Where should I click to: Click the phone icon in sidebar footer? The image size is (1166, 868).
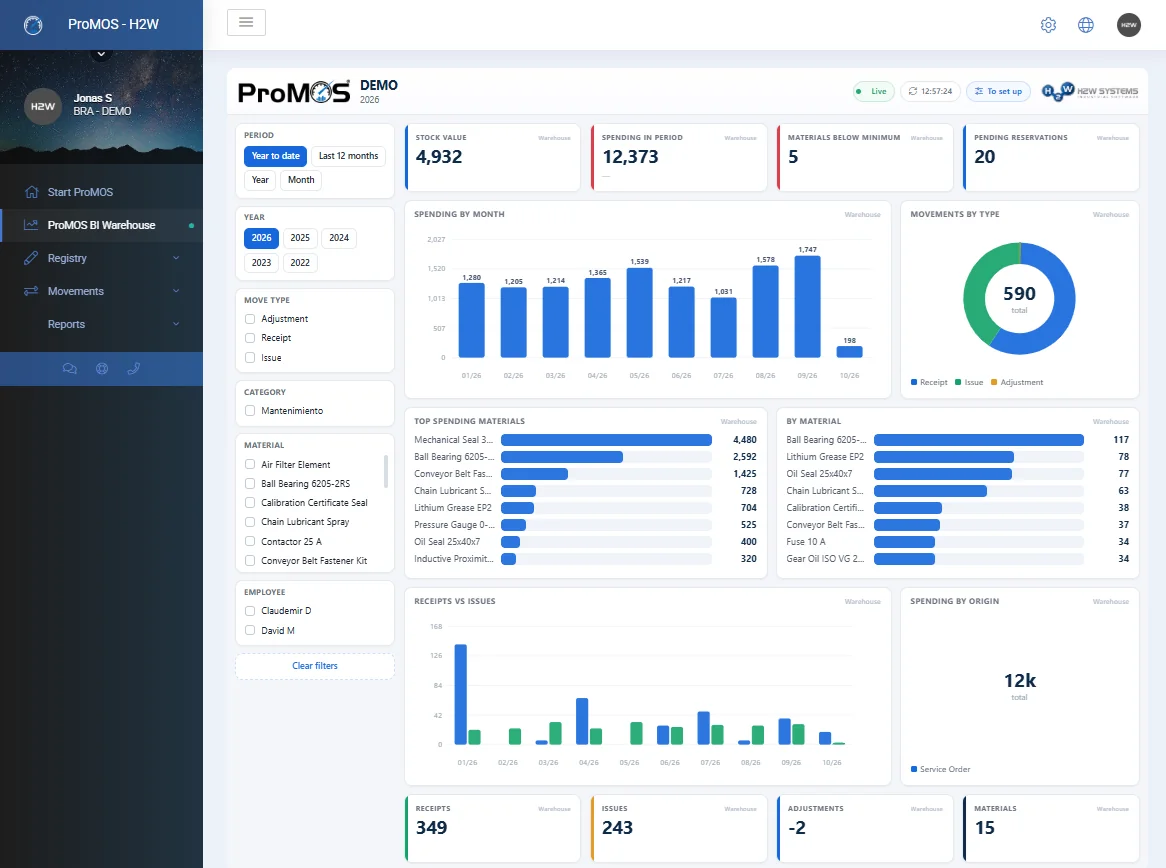[134, 368]
